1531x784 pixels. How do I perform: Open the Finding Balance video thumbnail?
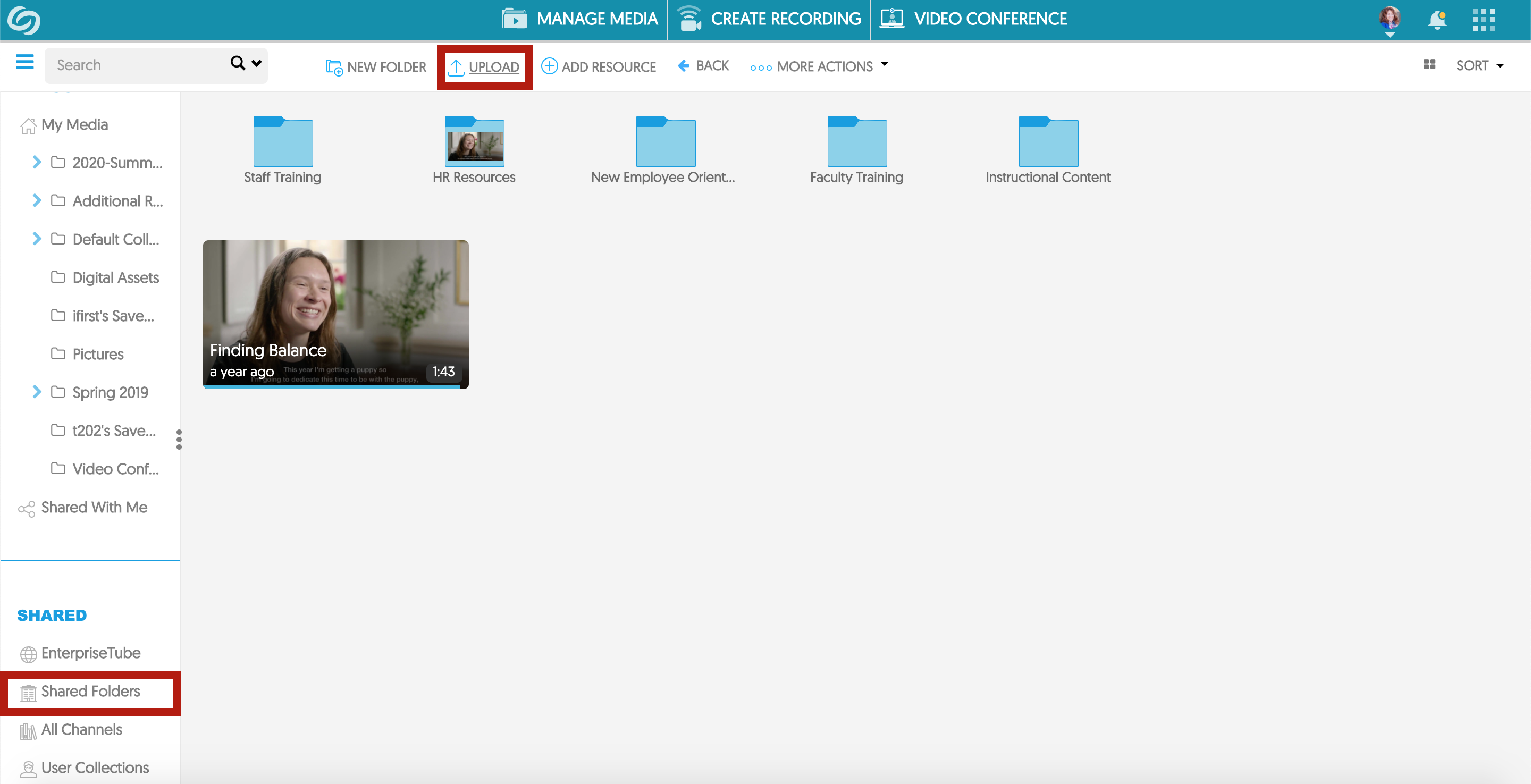click(x=335, y=314)
